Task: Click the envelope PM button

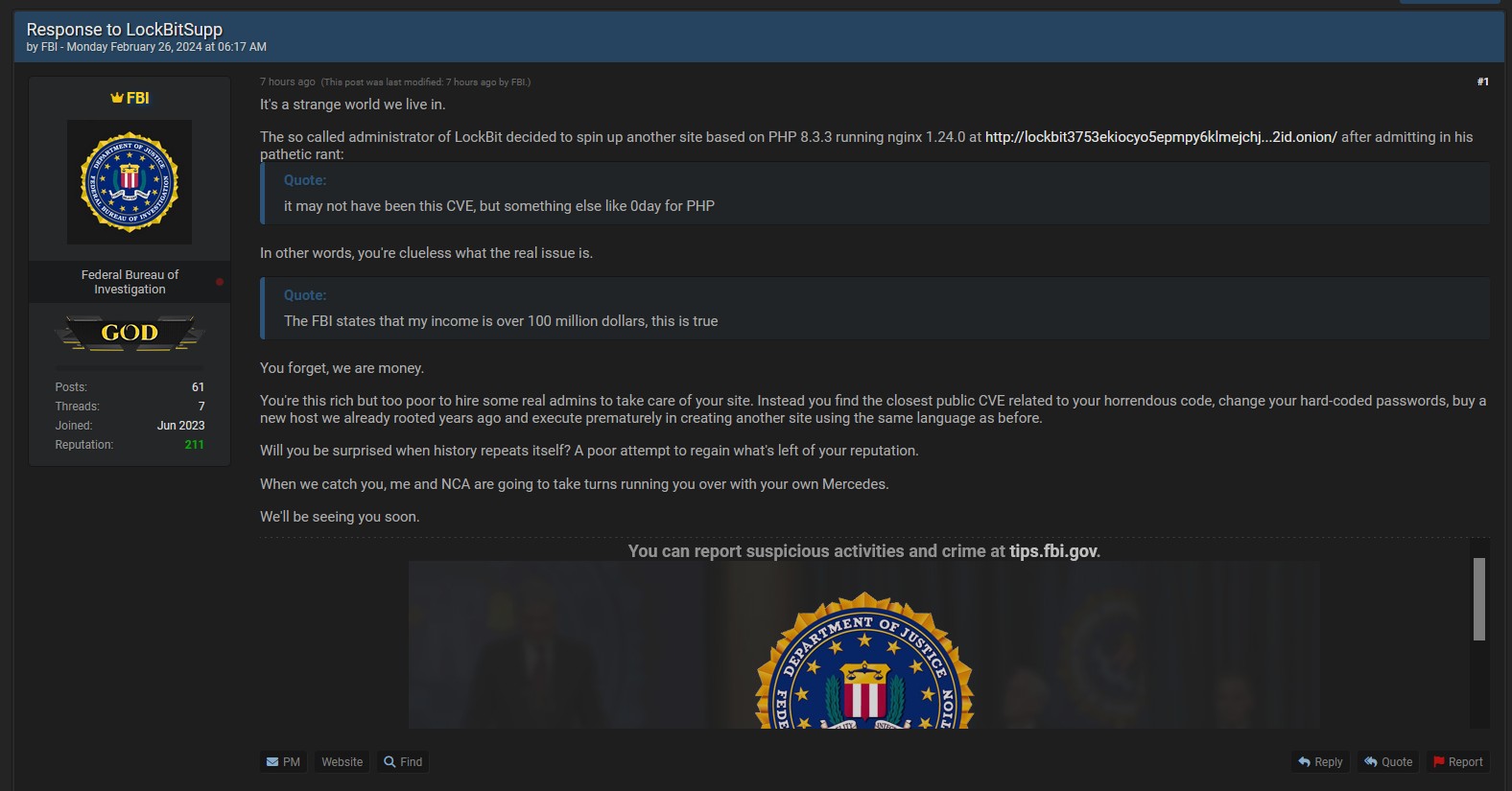Action: pos(283,762)
